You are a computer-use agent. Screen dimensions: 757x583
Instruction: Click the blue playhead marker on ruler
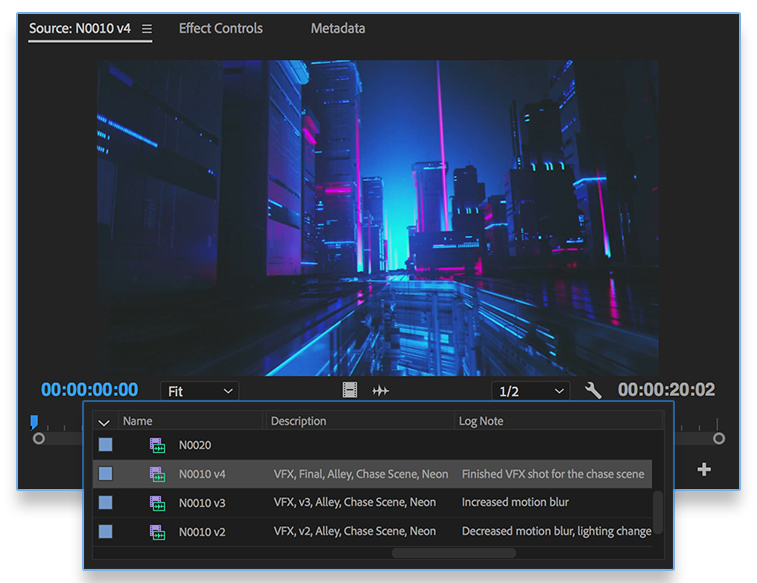pos(34,422)
